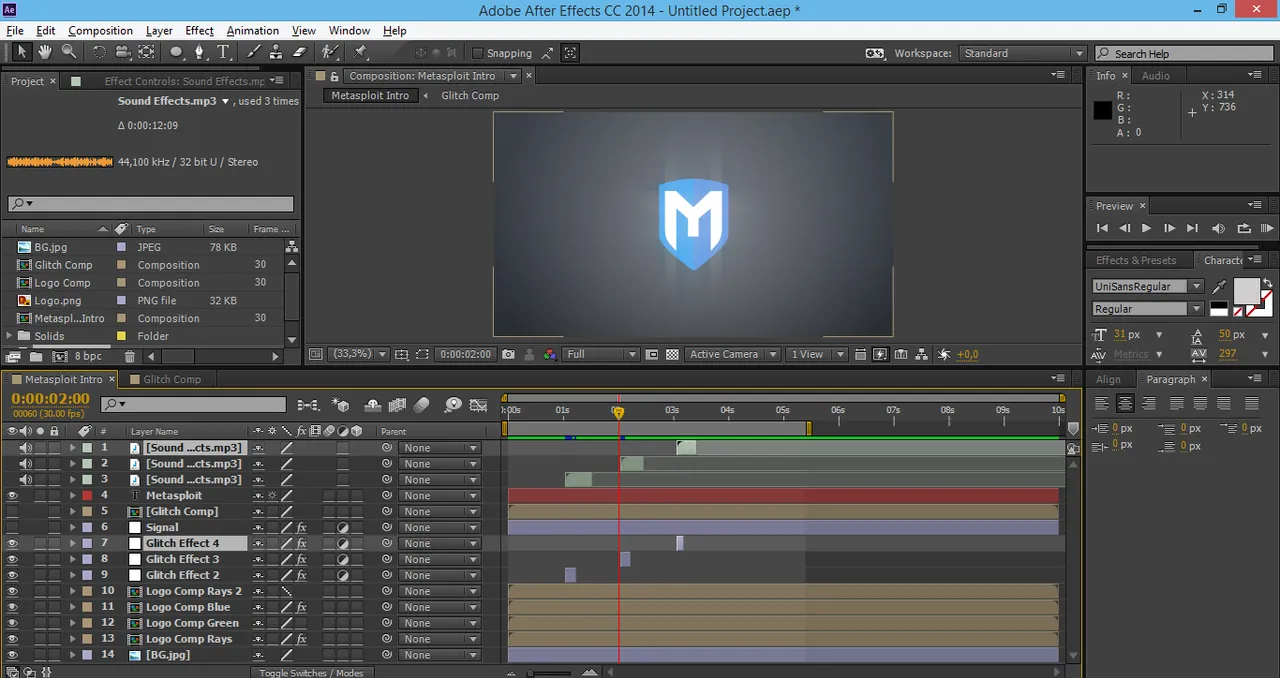1280x678 pixels.
Task: Open the Show Channel color management icon
Action: tap(550, 354)
